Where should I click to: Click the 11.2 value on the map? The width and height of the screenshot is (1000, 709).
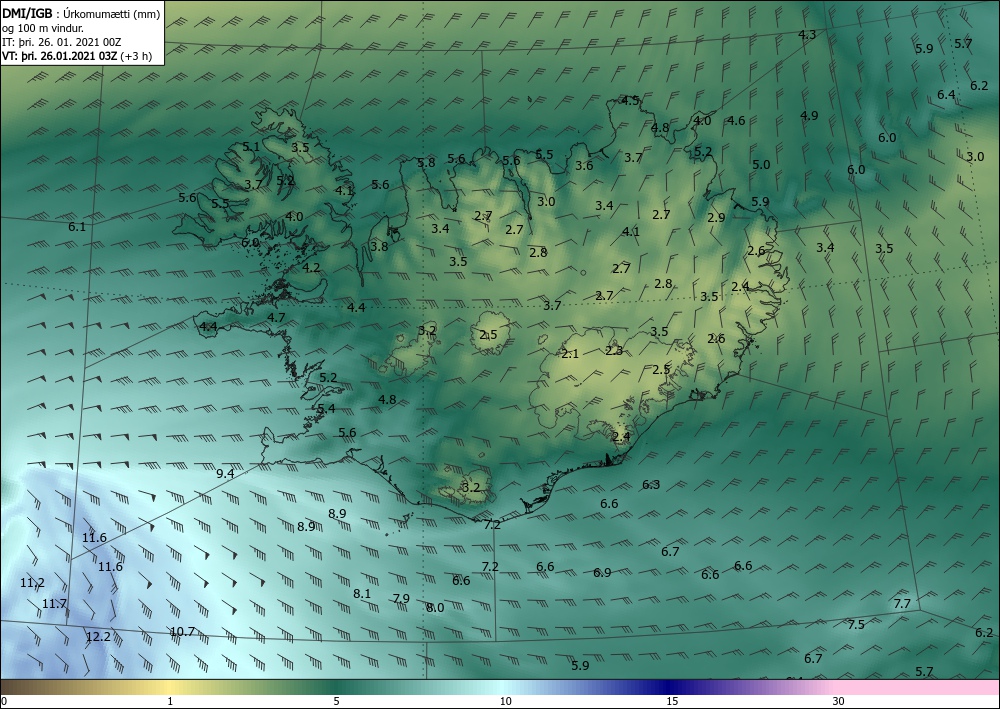point(33,582)
